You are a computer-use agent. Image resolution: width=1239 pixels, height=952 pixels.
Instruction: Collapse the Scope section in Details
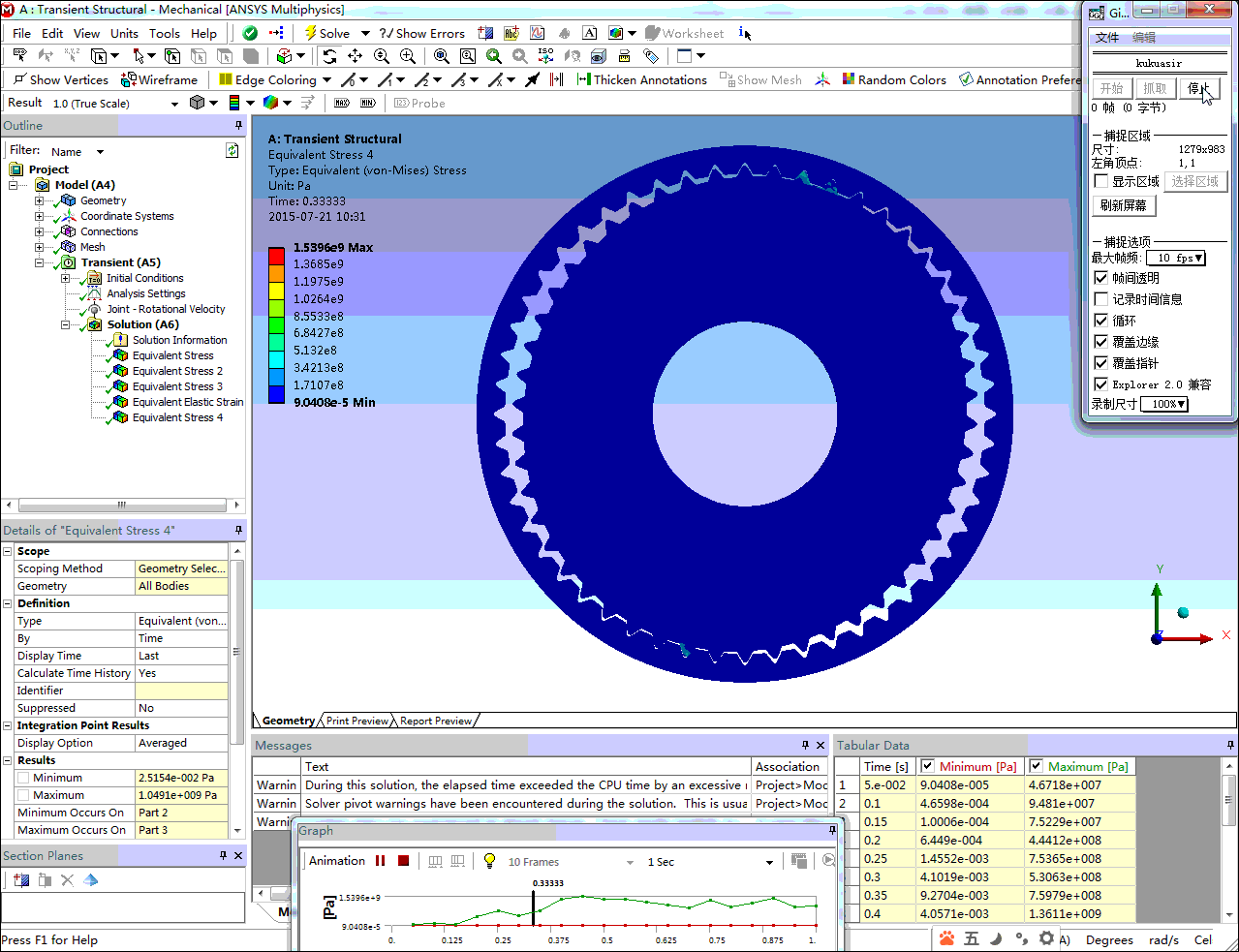(x=8, y=551)
